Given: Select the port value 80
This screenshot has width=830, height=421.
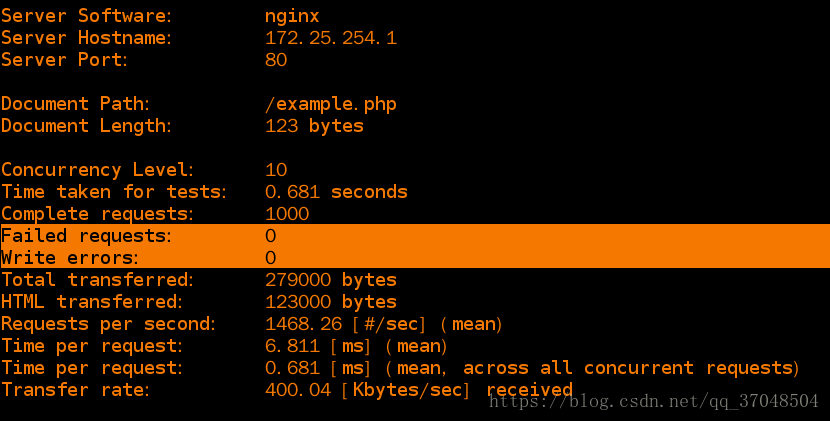Looking at the screenshot, I should (276, 60).
